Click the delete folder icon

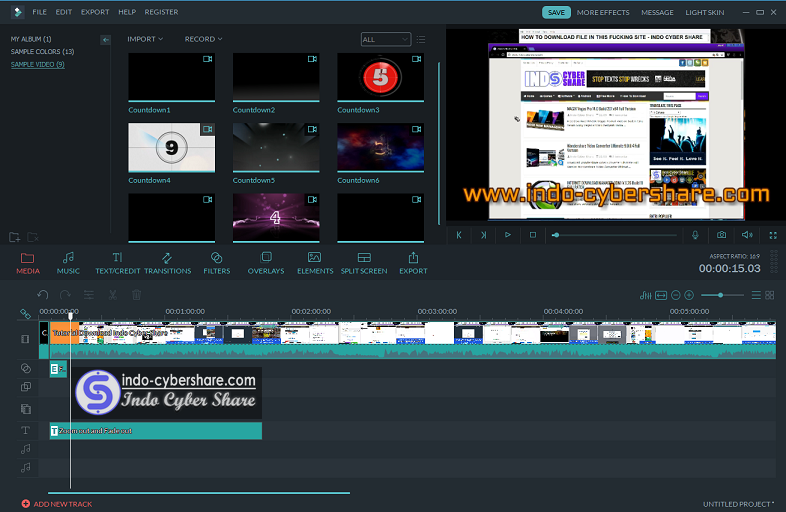tap(33, 237)
